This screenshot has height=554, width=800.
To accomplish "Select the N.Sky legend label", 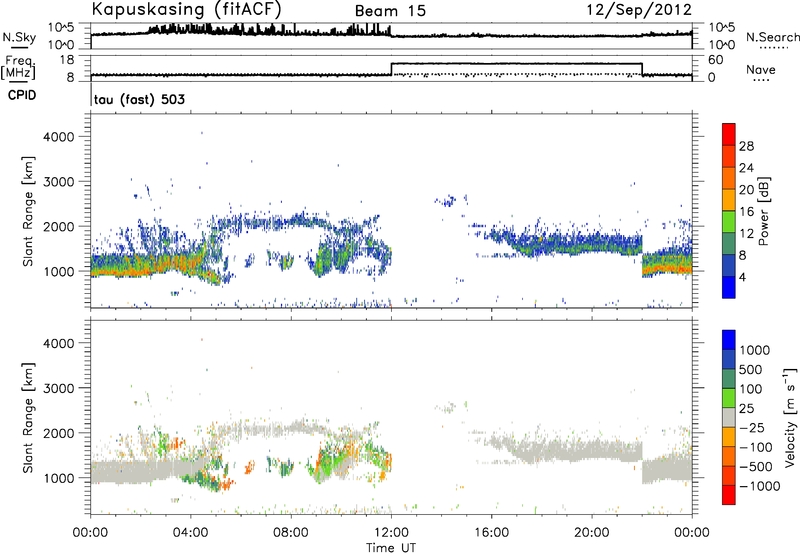I will [x=19, y=37].
